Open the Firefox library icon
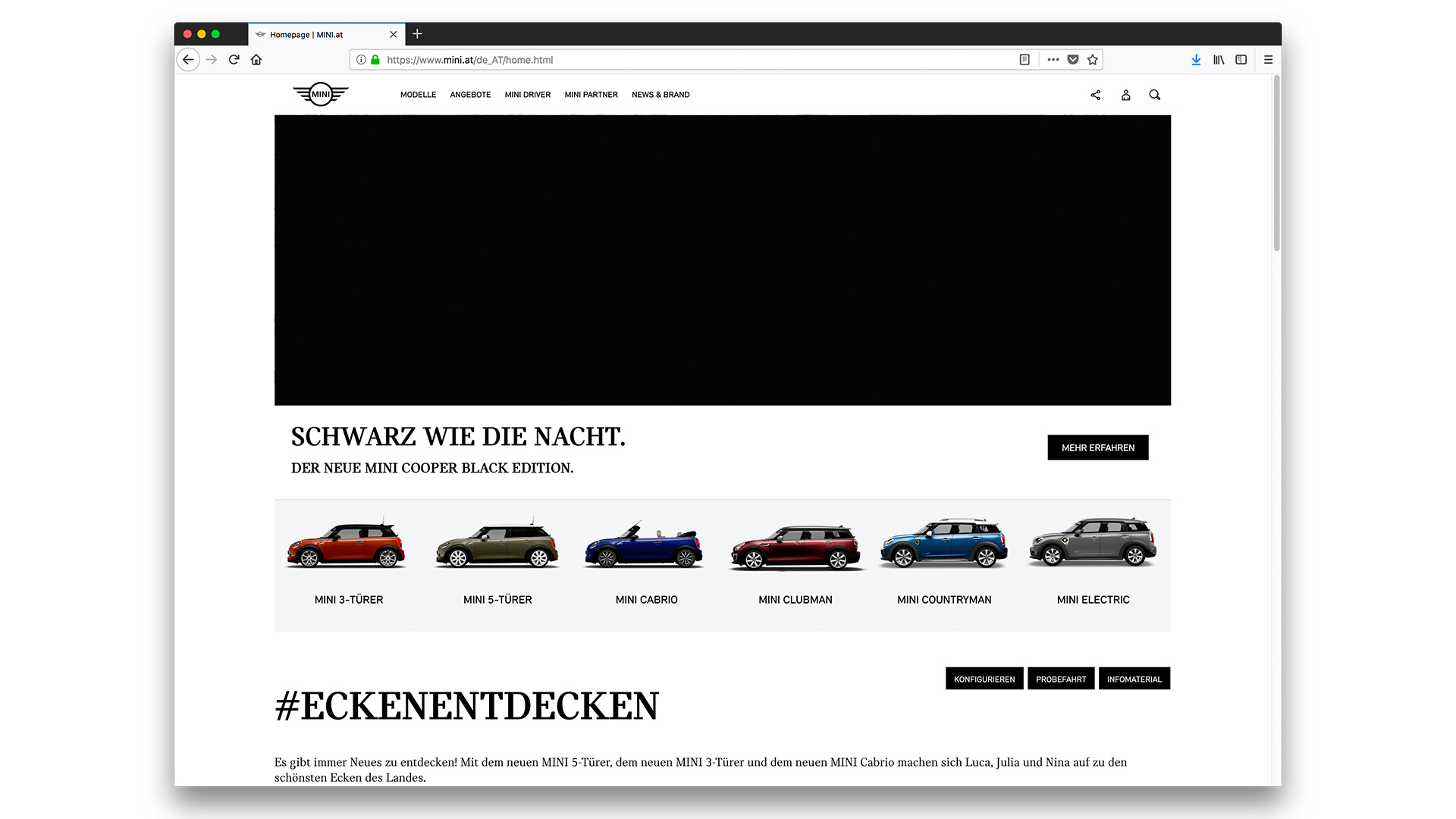Screen dimensions: 1456x819 (1219, 60)
